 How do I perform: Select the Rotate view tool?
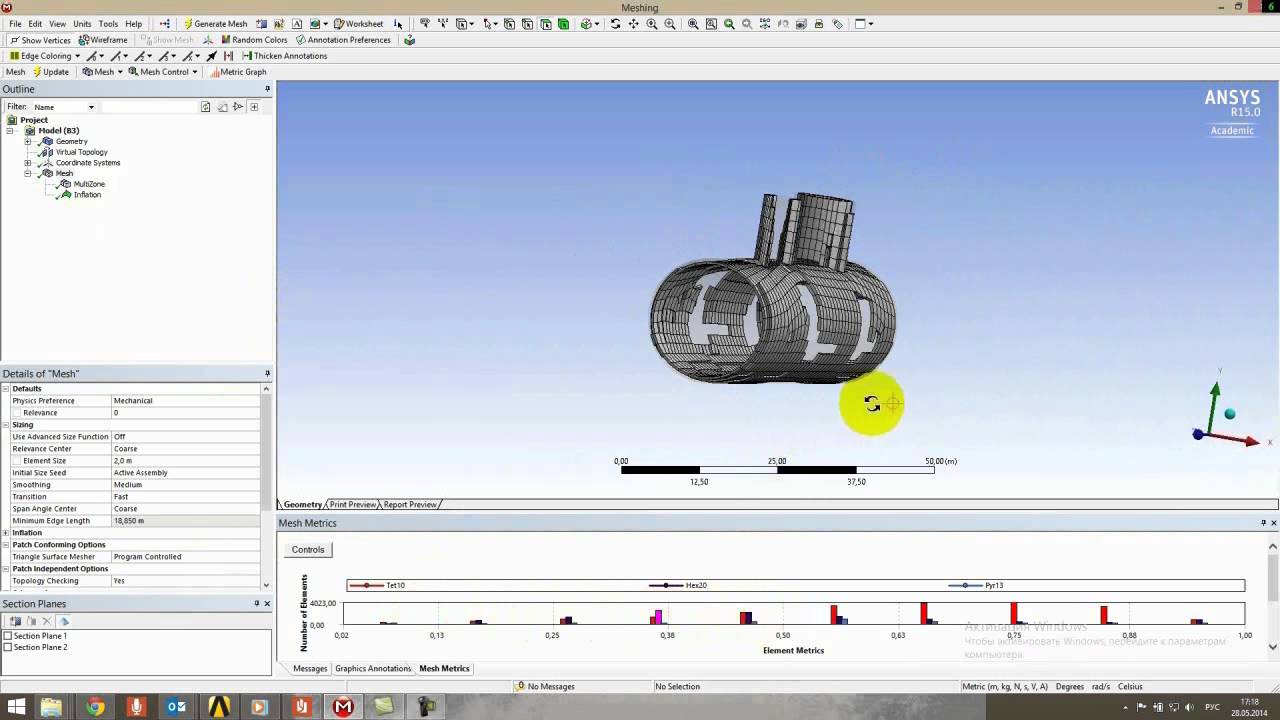(x=615, y=24)
